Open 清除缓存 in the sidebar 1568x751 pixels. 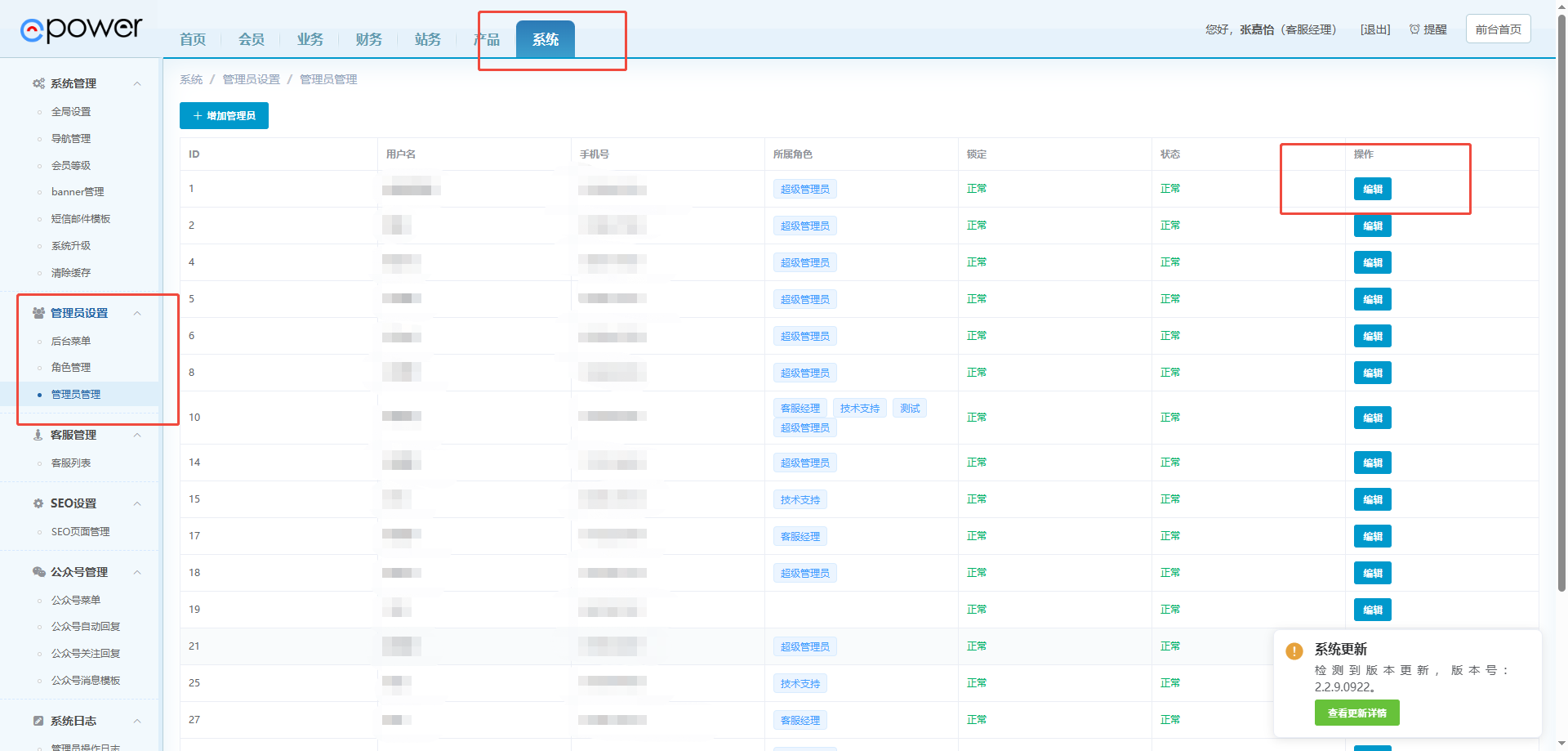(x=71, y=273)
